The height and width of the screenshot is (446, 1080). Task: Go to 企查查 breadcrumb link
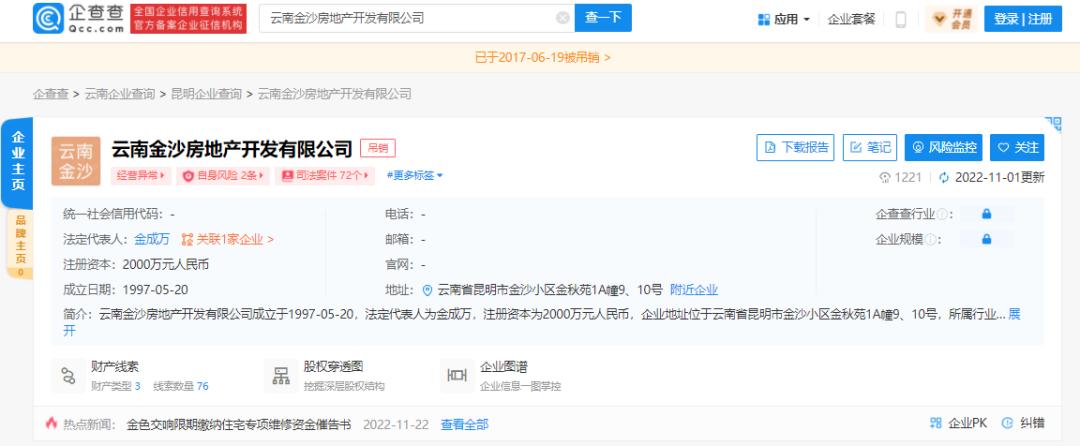pyautogui.click(x=50, y=94)
